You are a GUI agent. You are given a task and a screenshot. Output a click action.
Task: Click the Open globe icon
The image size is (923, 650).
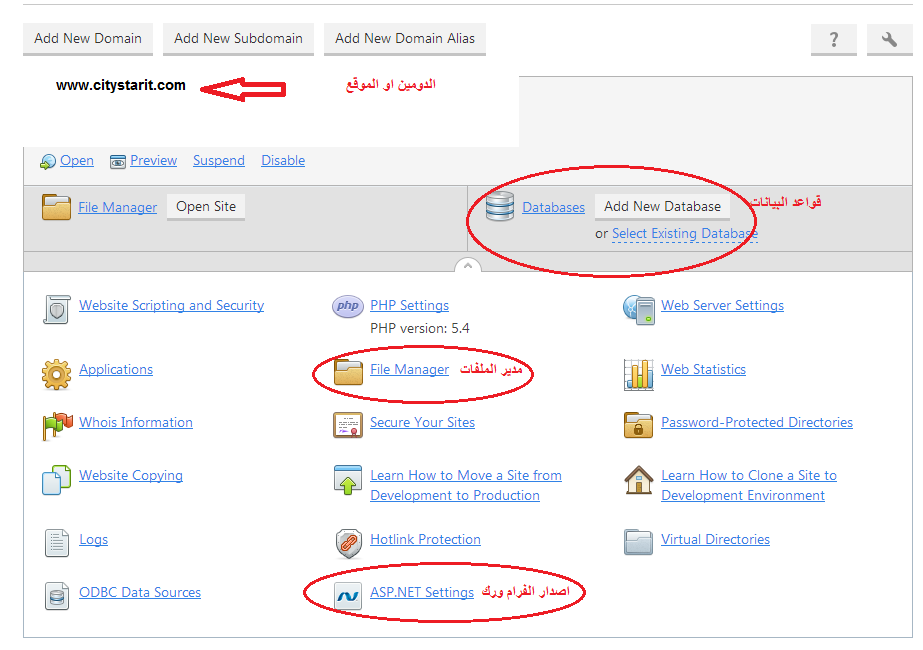48,161
